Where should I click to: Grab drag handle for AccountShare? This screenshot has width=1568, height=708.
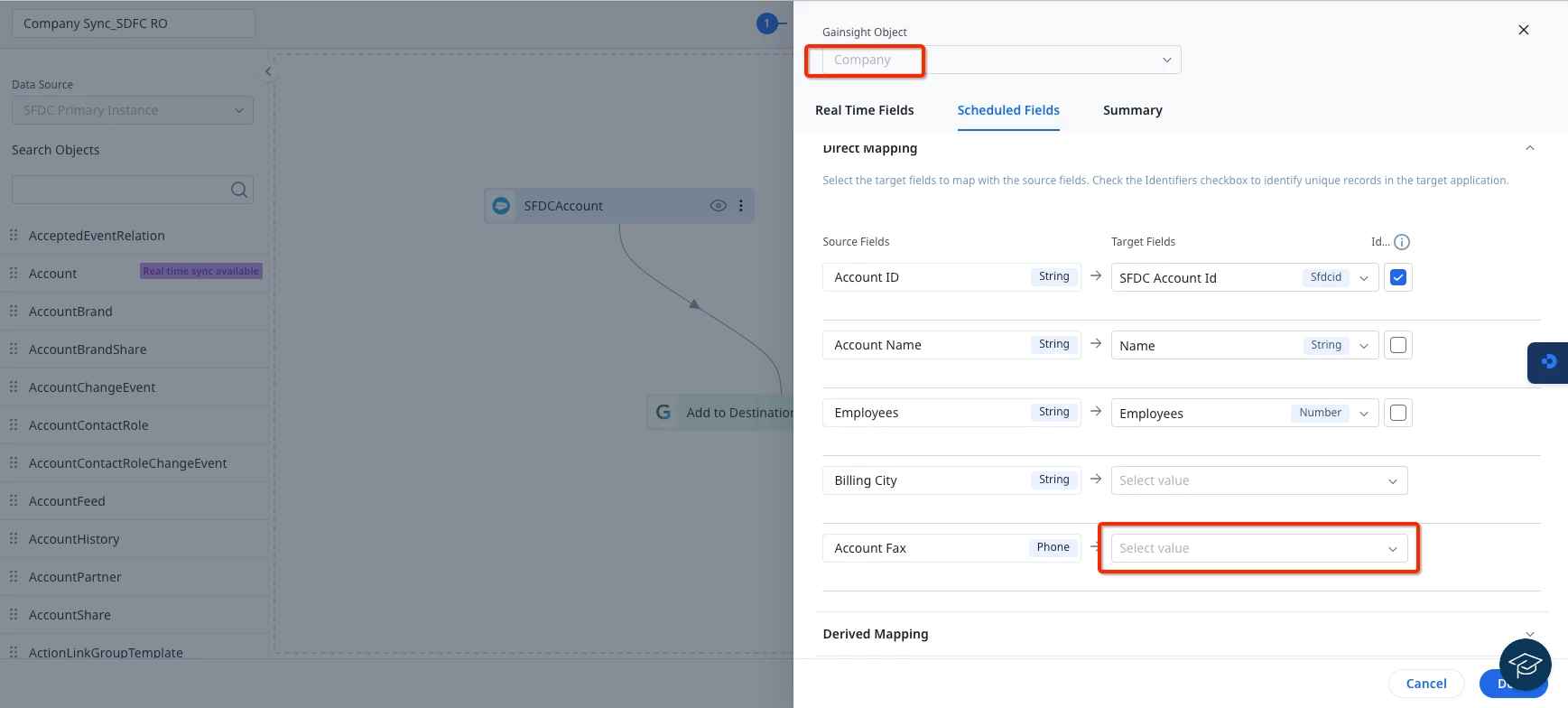point(14,614)
